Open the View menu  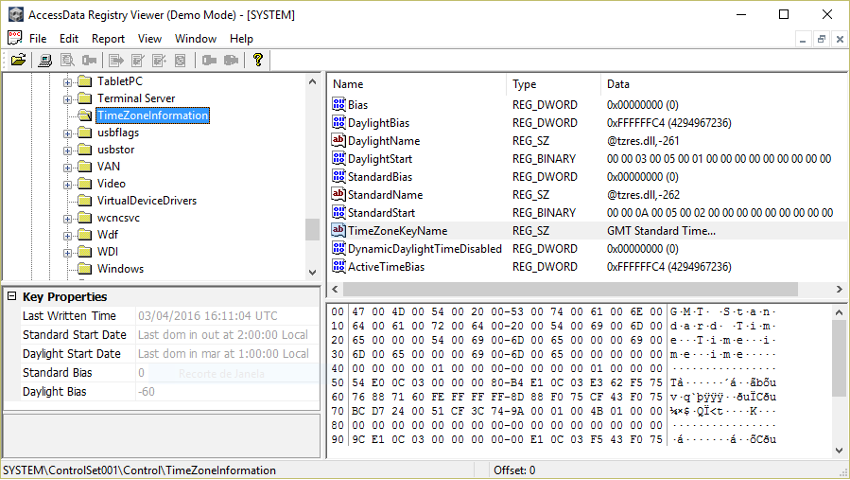point(150,39)
